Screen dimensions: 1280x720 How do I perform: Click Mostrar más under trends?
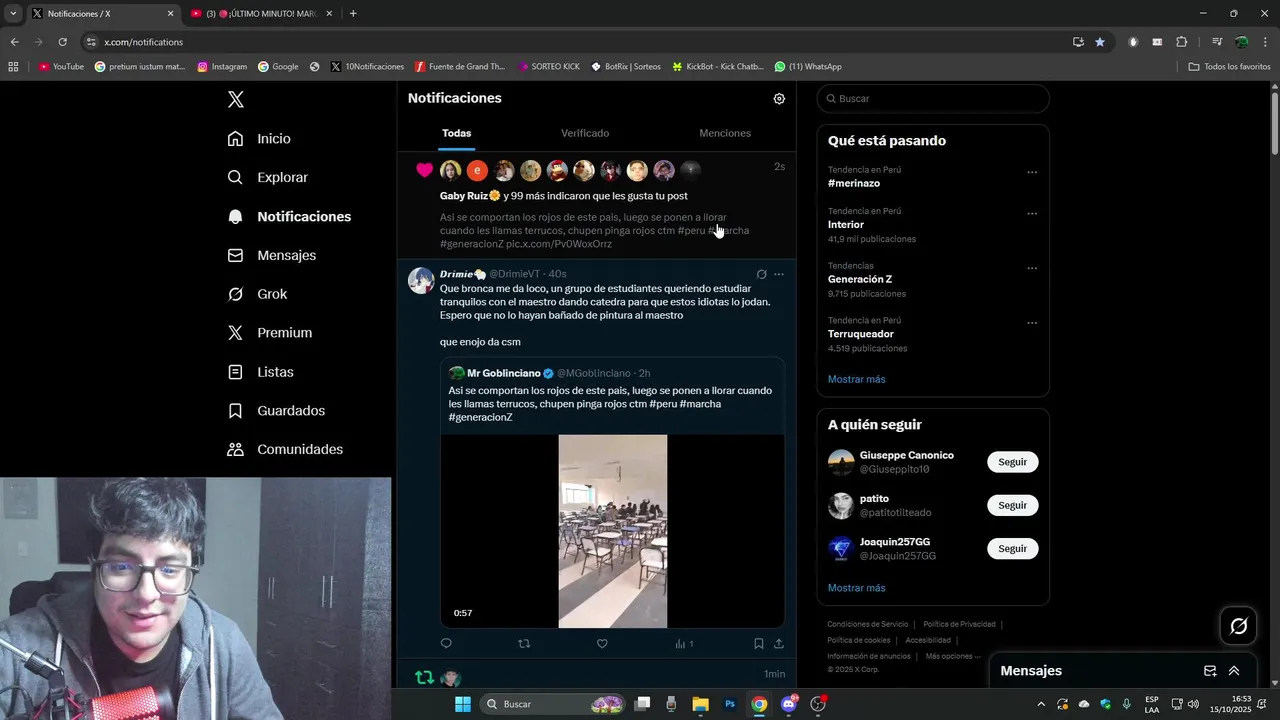pos(856,380)
